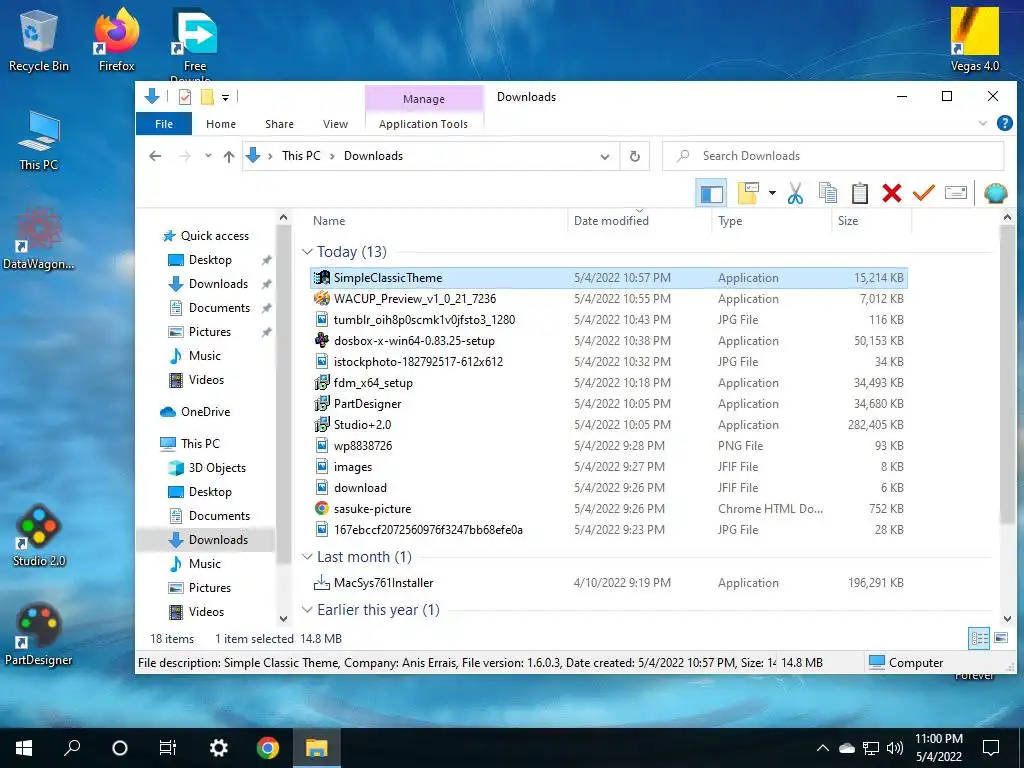1024x768 pixels.
Task: Go up one folder level
Action: [x=229, y=156]
